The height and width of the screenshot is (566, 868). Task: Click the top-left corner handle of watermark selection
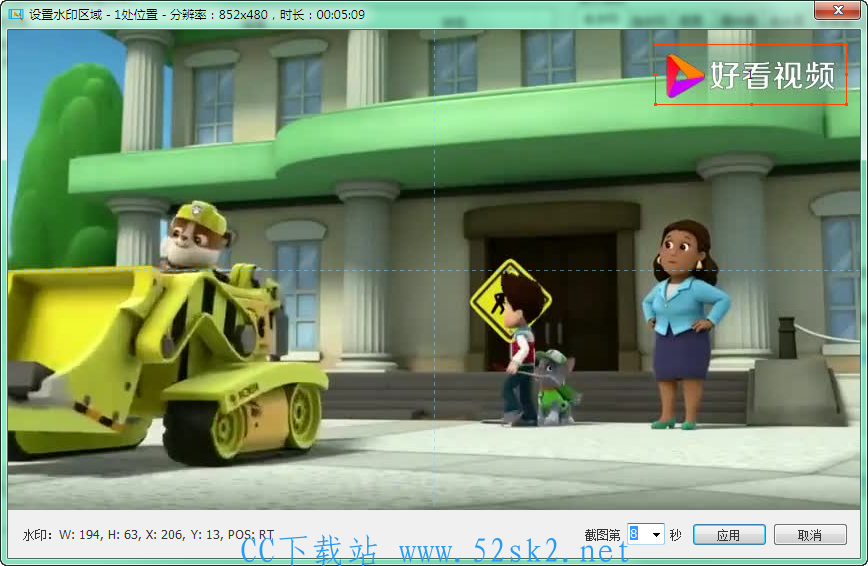point(655,44)
